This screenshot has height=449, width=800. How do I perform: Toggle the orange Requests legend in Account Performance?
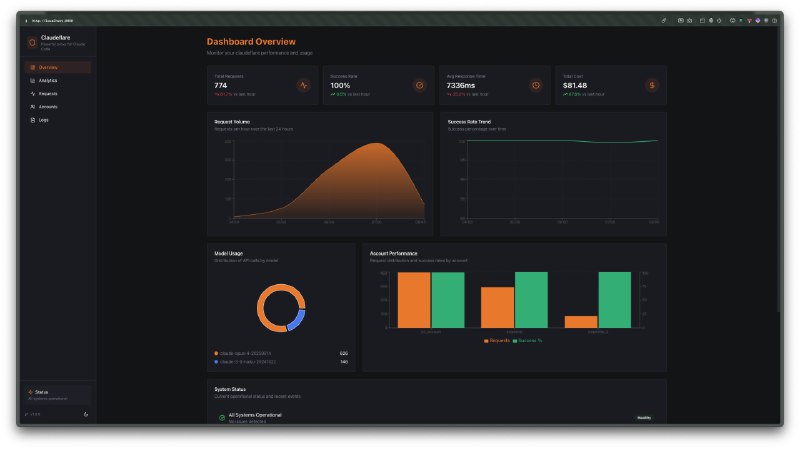pos(496,341)
